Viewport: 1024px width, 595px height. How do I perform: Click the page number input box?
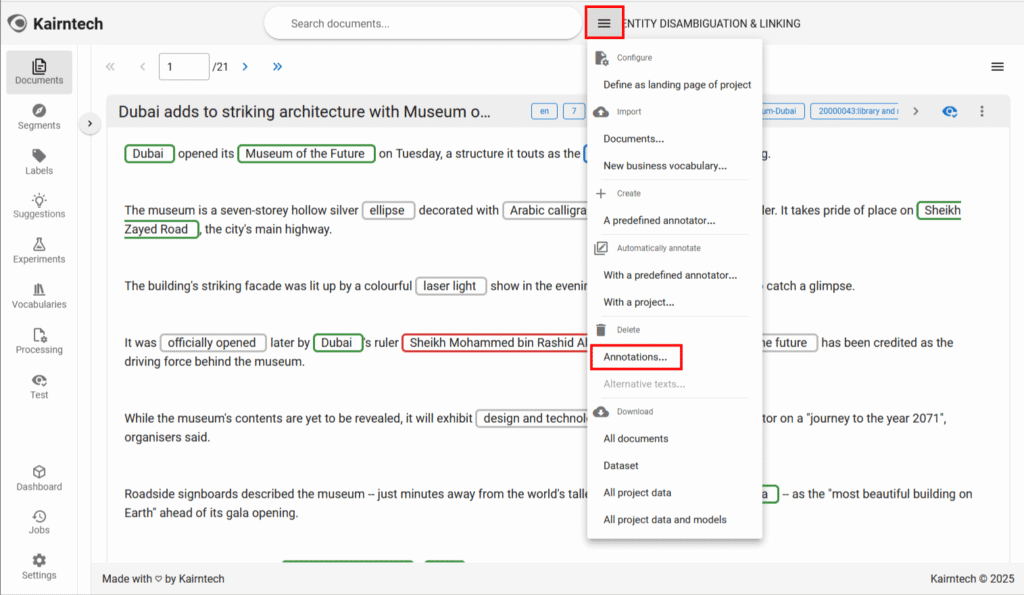click(x=183, y=67)
